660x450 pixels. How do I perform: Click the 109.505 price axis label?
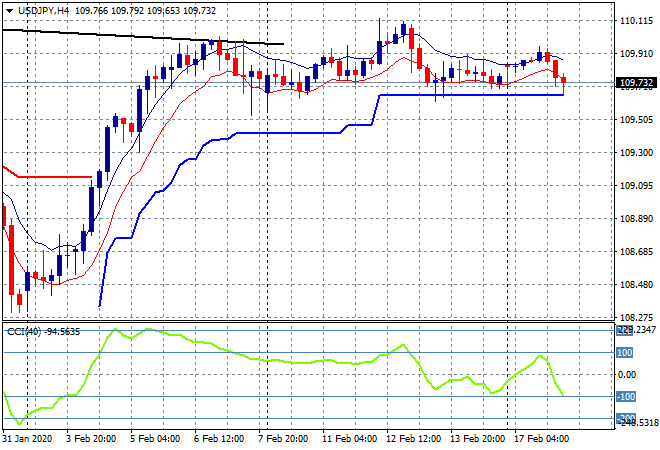click(x=636, y=120)
